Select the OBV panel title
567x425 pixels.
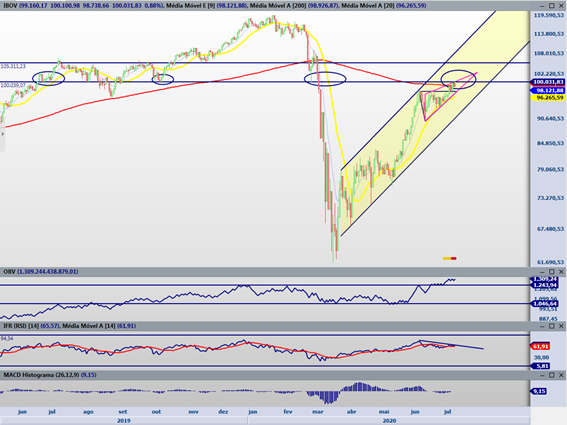tap(9, 272)
